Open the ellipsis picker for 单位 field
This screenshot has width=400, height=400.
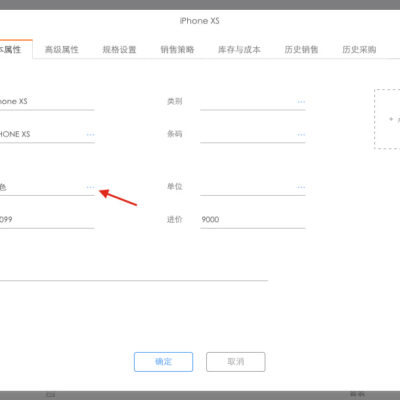(301, 187)
